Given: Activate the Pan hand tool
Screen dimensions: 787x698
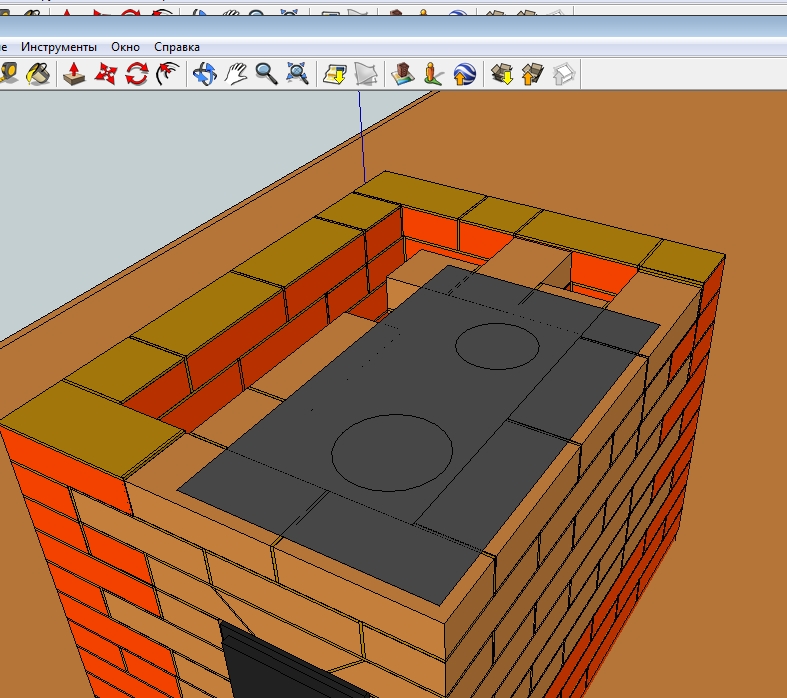Looking at the screenshot, I should [x=235, y=73].
